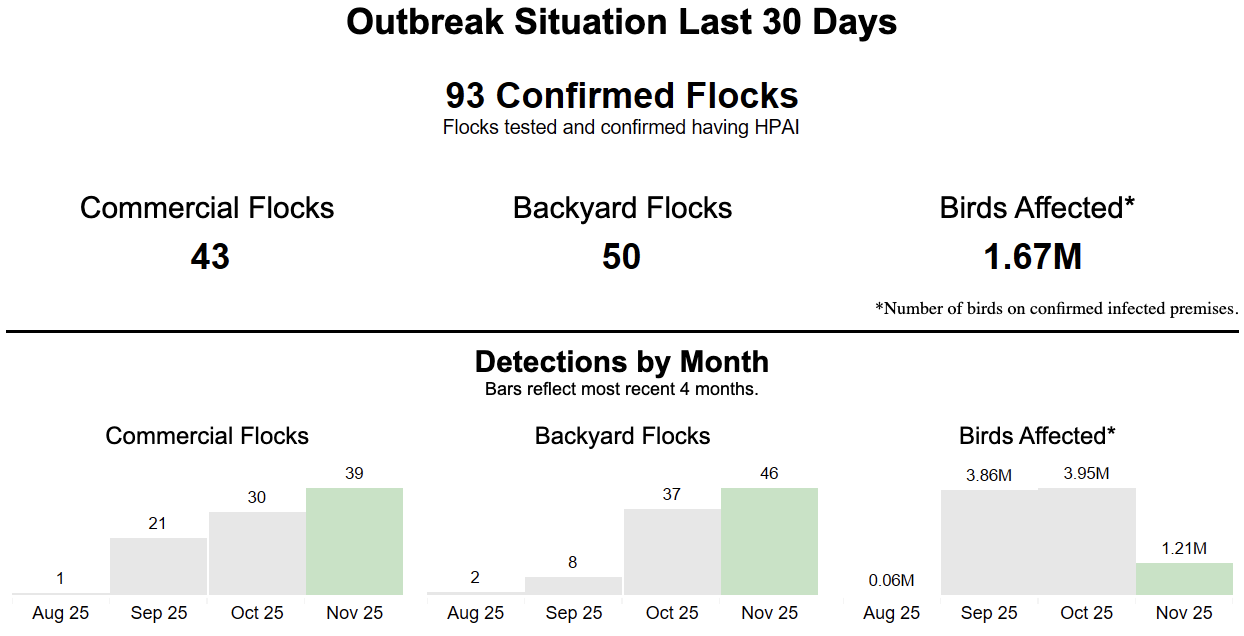Image resolution: width=1244 pixels, height=636 pixels.
Task: Click the Oct 25 Backyard Flocks bar
Action: tap(672, 551)
